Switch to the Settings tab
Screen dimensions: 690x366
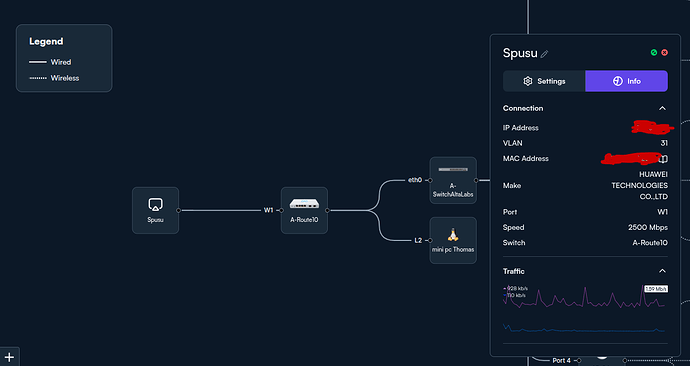tap(544, 81)
